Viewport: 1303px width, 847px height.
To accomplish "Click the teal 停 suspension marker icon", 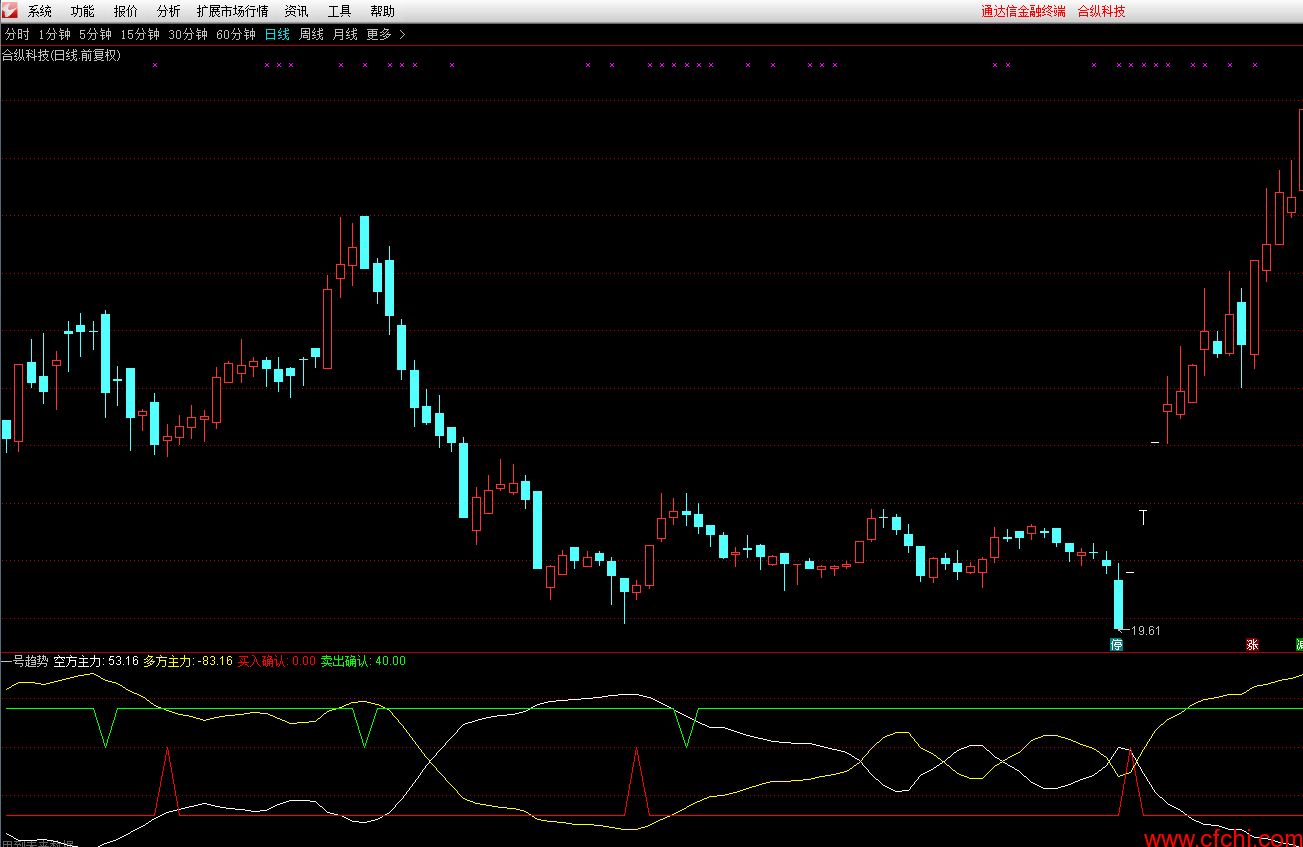I will (1117, 645).
